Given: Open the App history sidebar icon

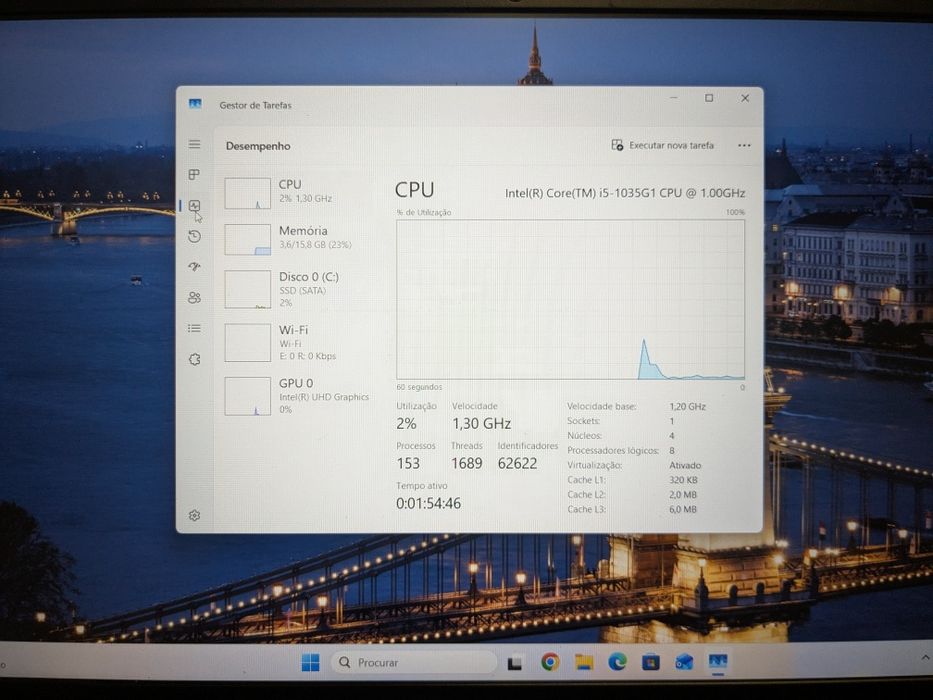Looking at the screenshot, I should 195,236.
